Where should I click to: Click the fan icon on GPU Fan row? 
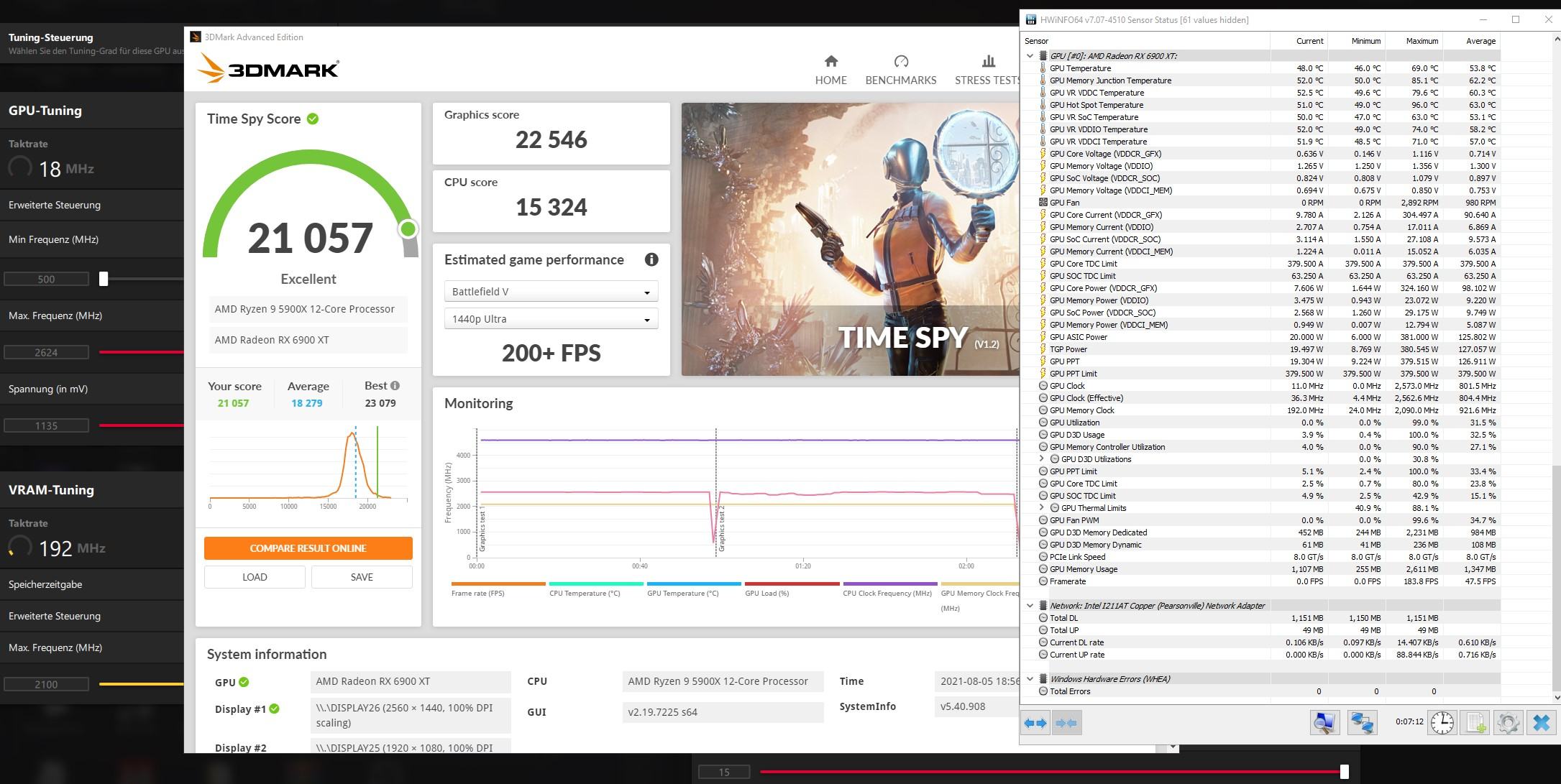(1043, 203)
